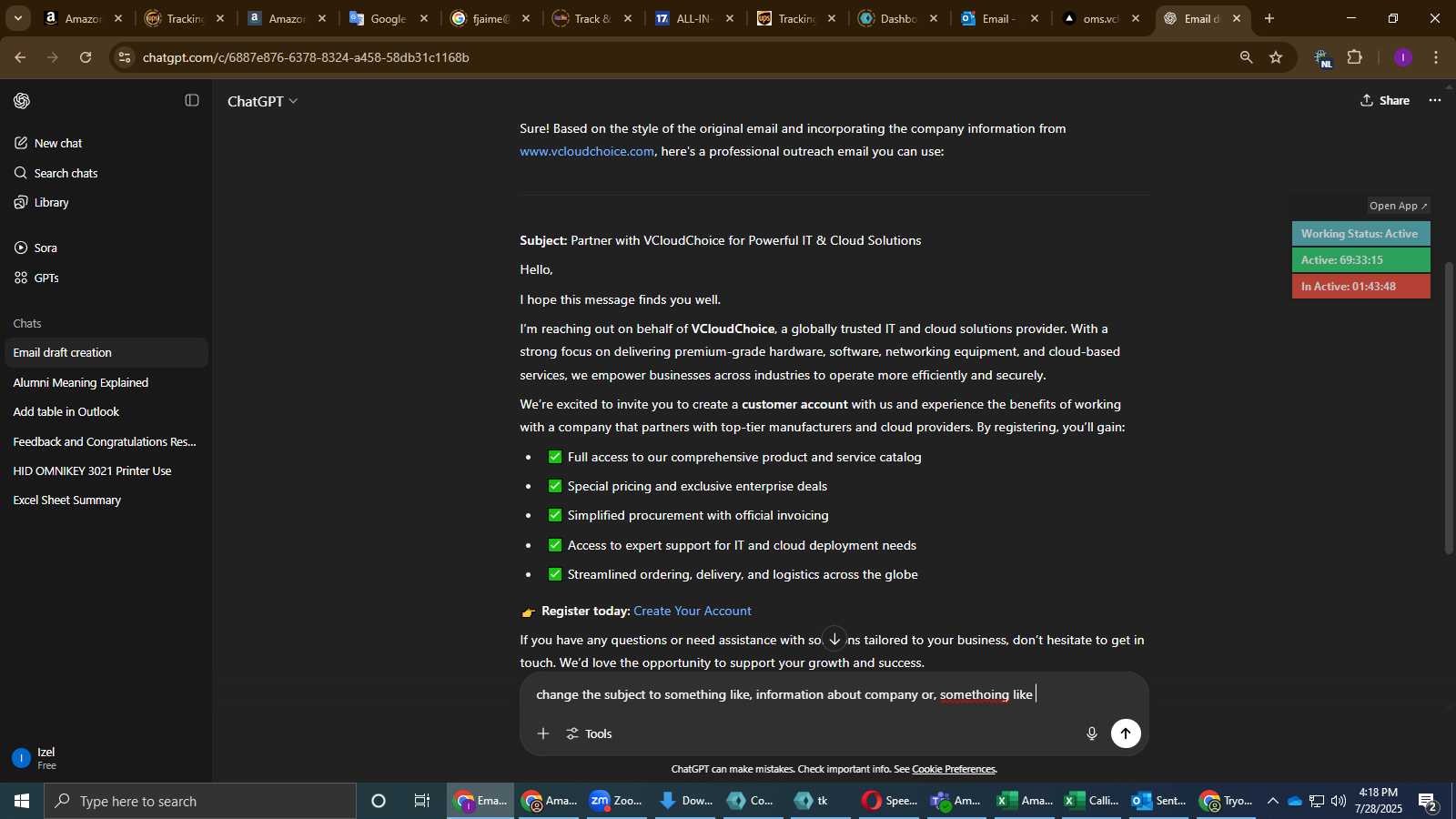This screenshot has height=819, width=1456.
Task: Switch to the ALL-IN tab
Action: 695,18
